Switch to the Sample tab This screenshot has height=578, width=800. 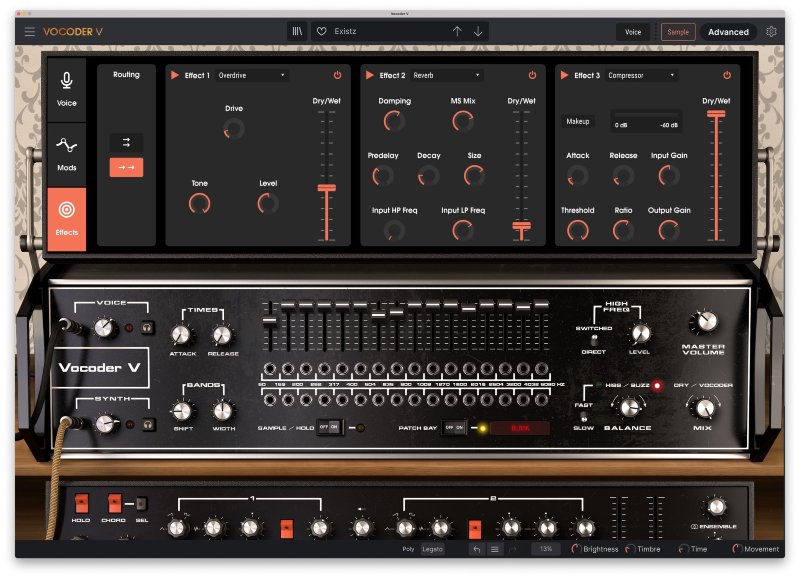tap(678, 31)
